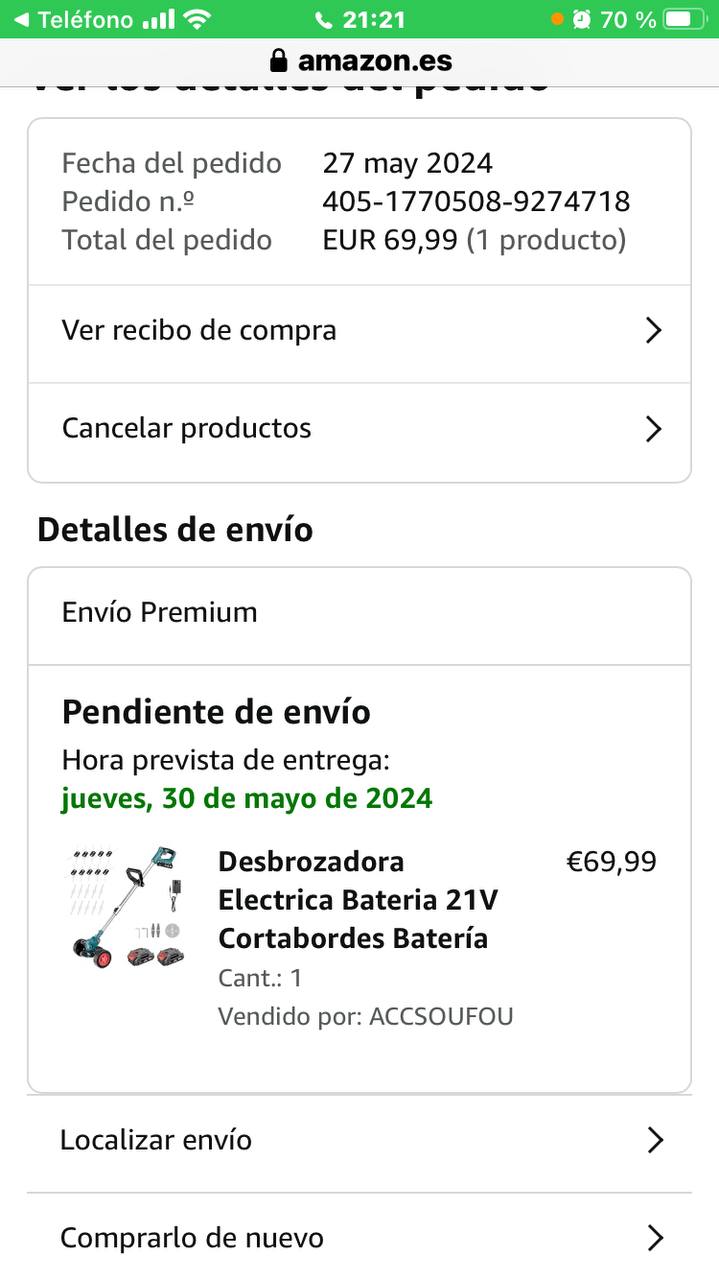Tap the Wi-Fi status icon
The width and height of the screenshot is (719, 1280).
pyautogui.click(x=198, y=19)
